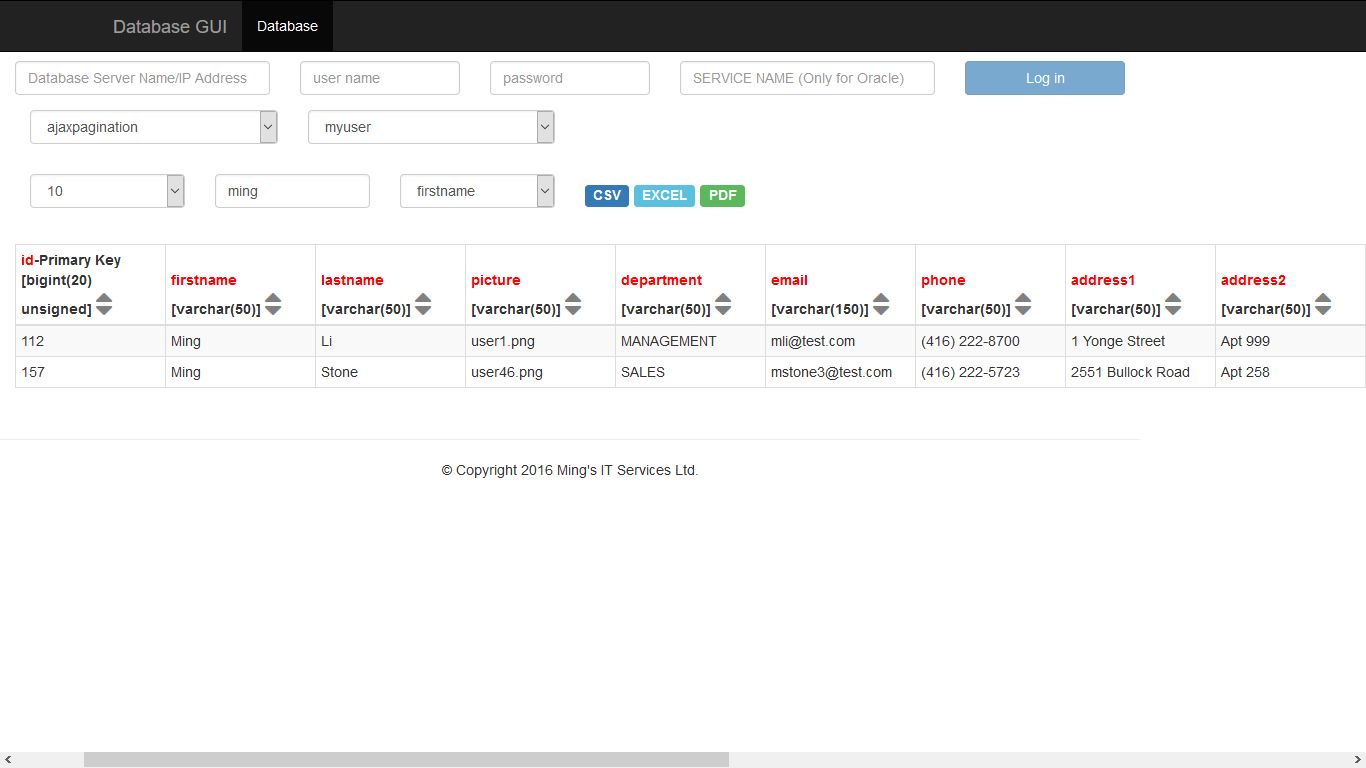Image resolution: width=1366 pixels, height=768 pixels.
Task: Expand the myuser table dropdown
Action: pos(431,127)
